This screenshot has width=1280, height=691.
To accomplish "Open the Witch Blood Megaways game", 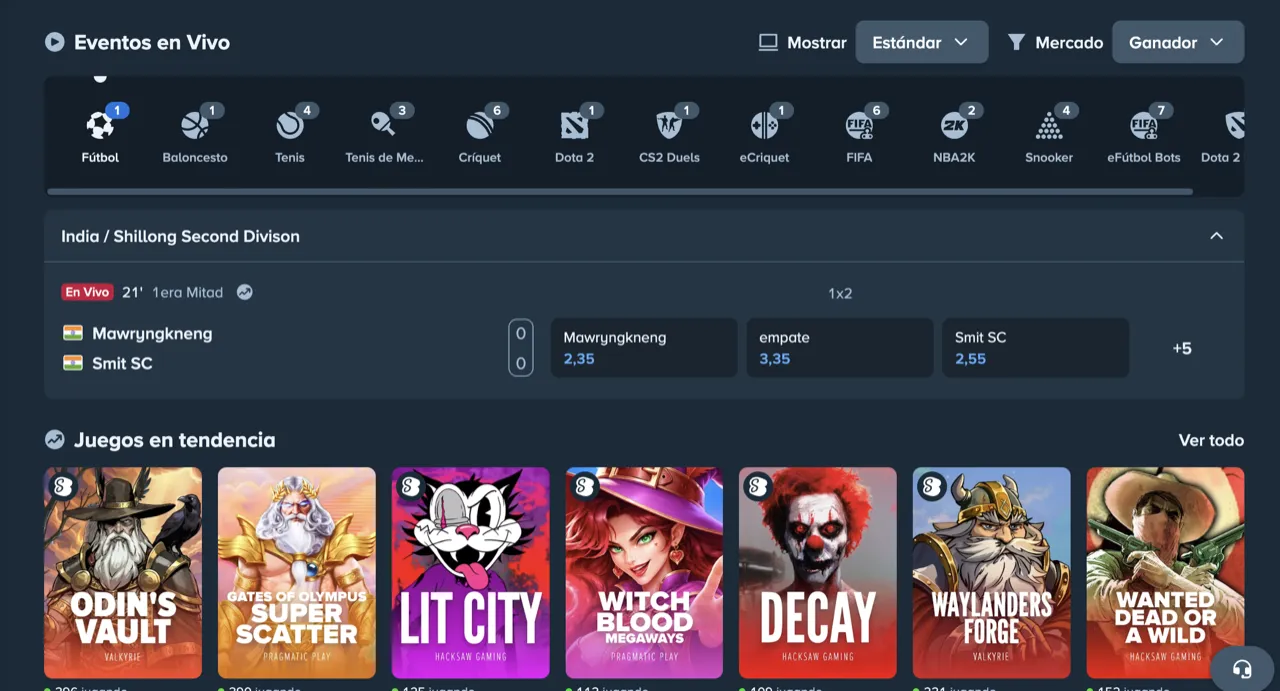I will click(645, 573).
